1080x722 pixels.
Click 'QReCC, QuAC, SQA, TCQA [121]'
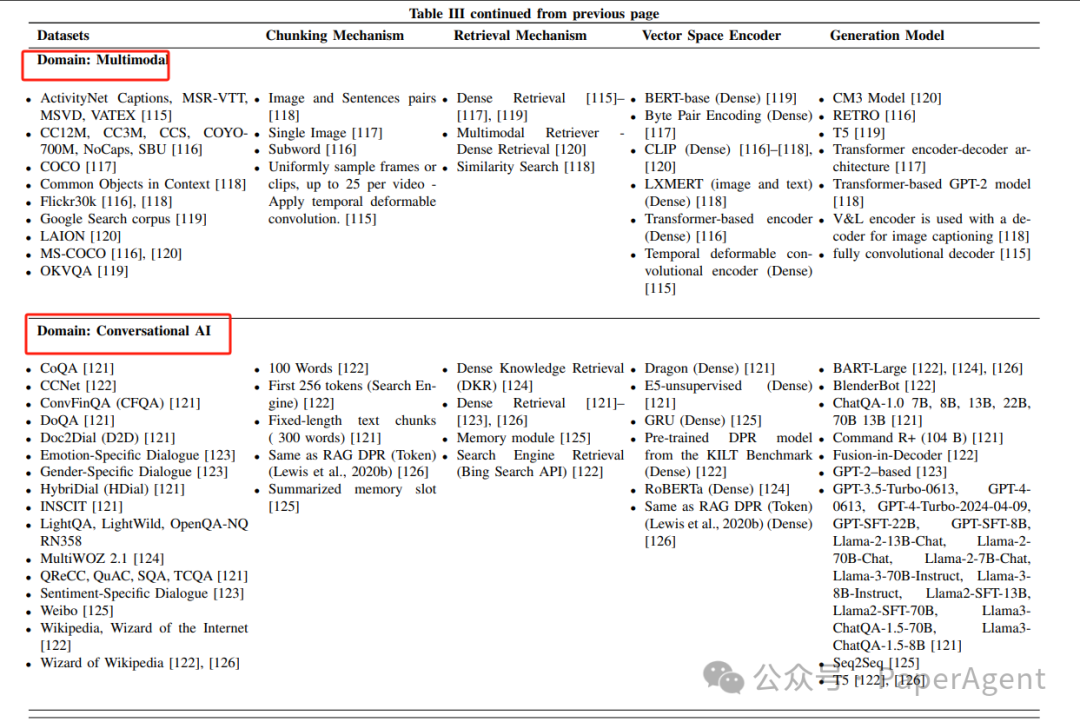coord(143,576)
